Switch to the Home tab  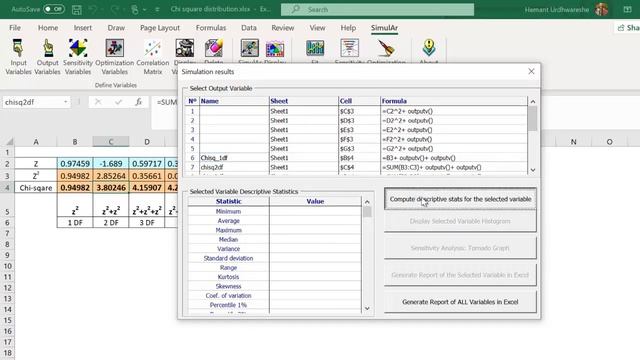48,28
